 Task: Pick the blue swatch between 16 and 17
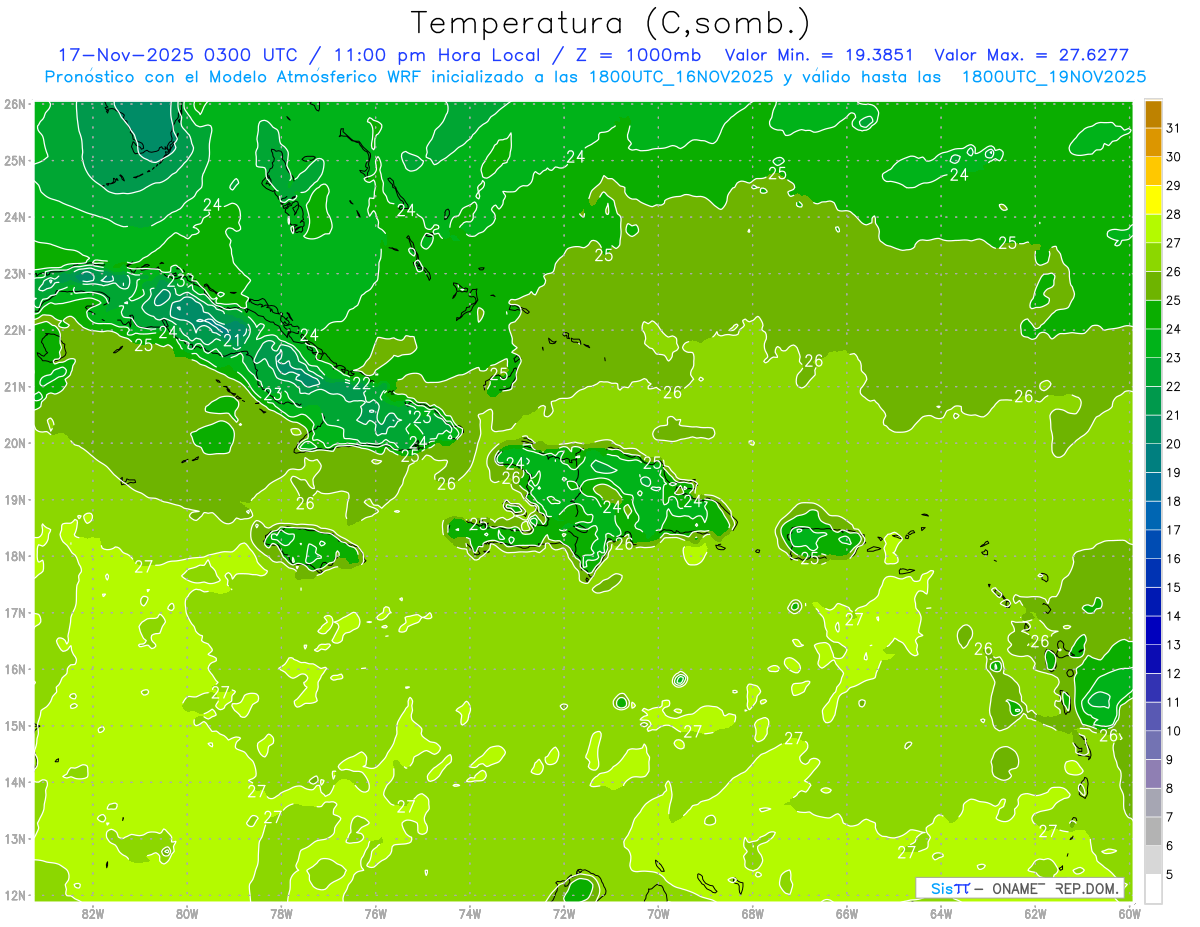pyautogui.click(x=1153, y=544)
